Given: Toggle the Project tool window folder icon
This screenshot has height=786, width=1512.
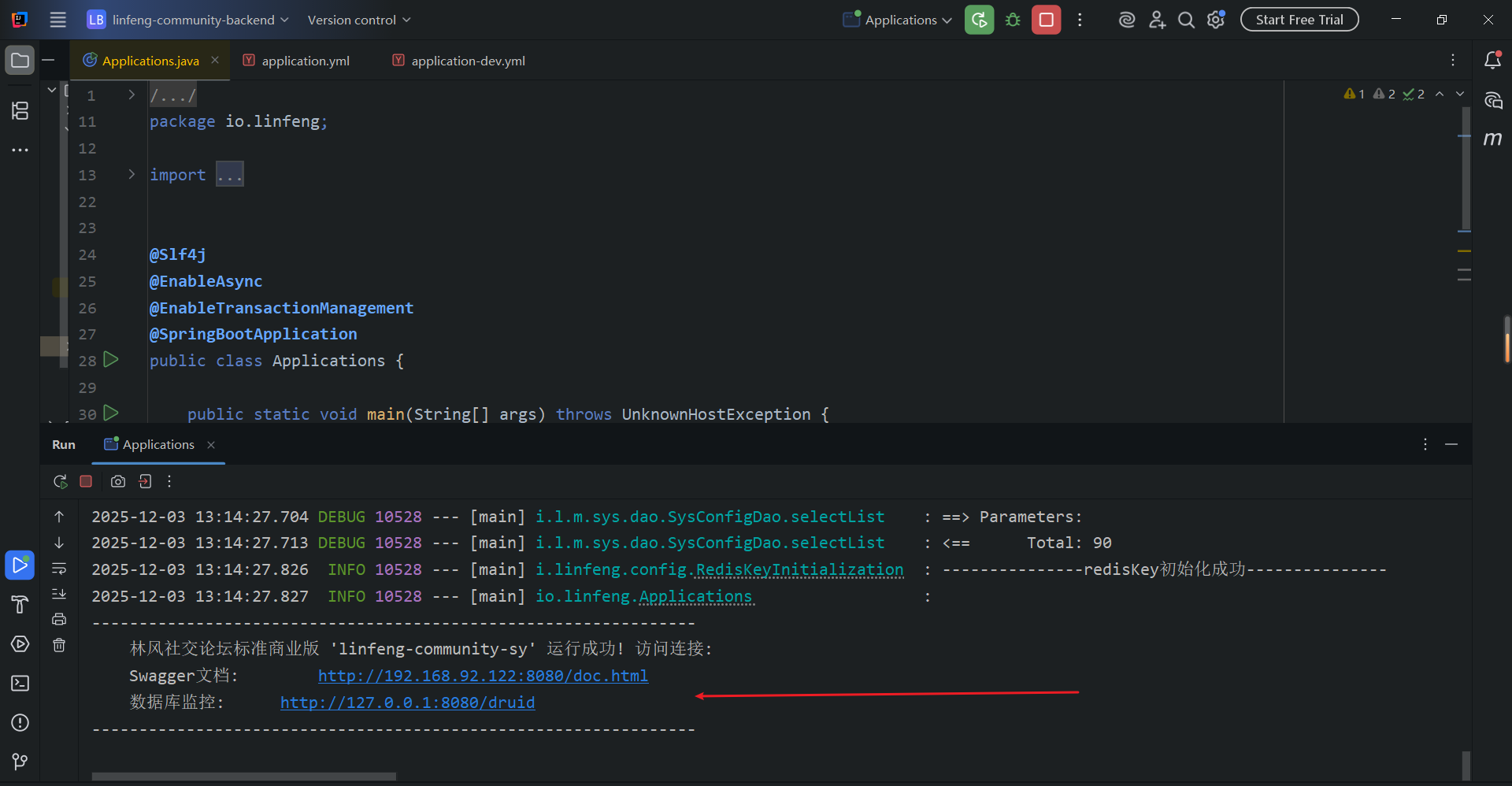Looking at the screenshot, I should (x=20, y=61).
